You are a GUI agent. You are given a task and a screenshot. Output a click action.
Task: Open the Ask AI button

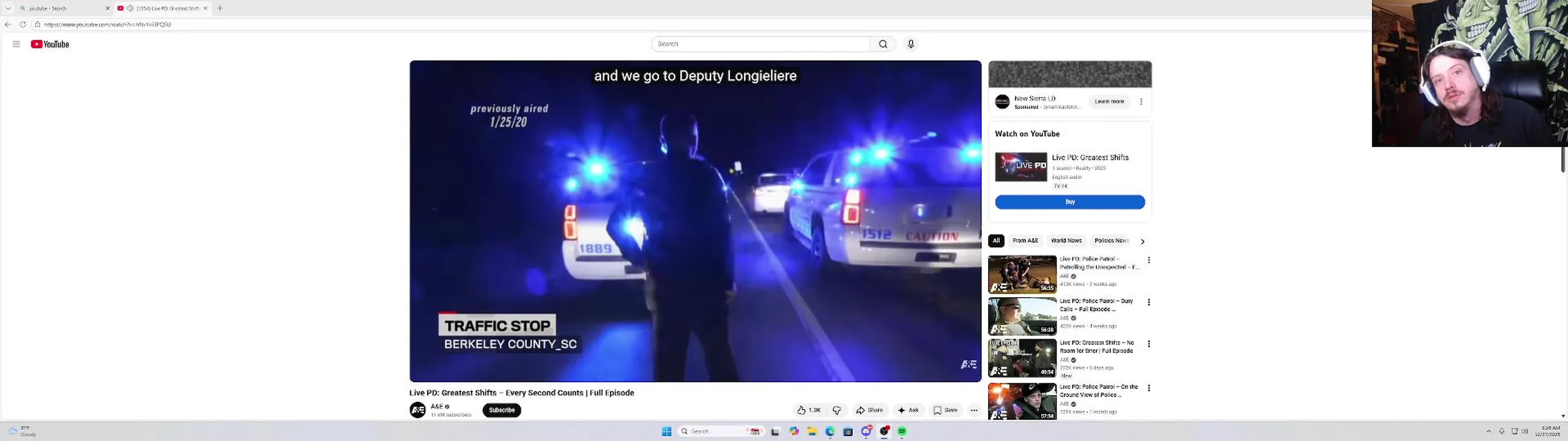pyautogui.click(x=908, y=410)
